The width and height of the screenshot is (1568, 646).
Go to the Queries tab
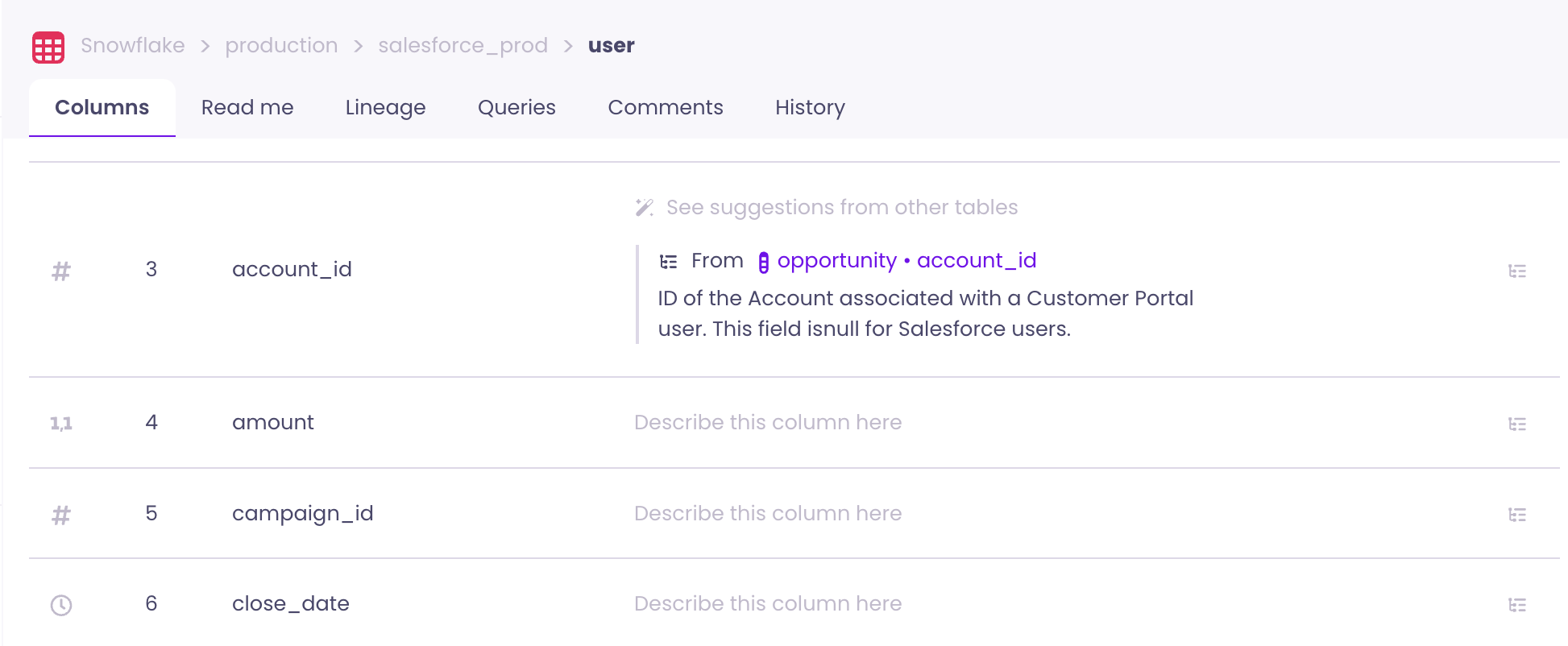516,108
